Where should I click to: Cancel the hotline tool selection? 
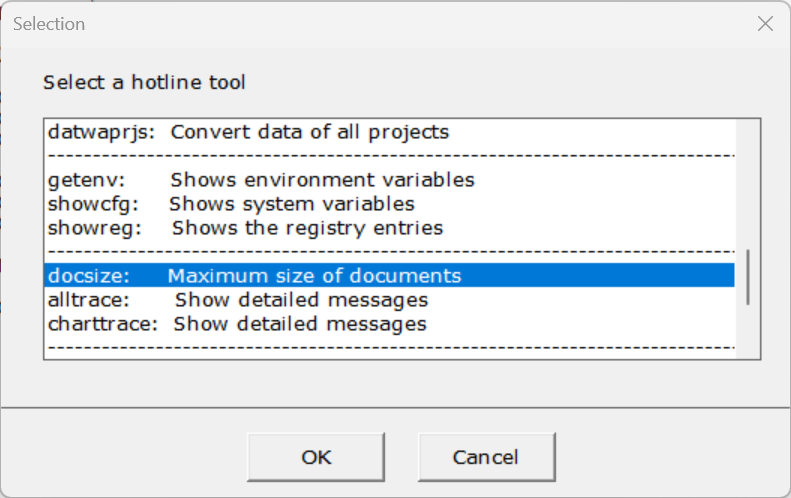486,457
